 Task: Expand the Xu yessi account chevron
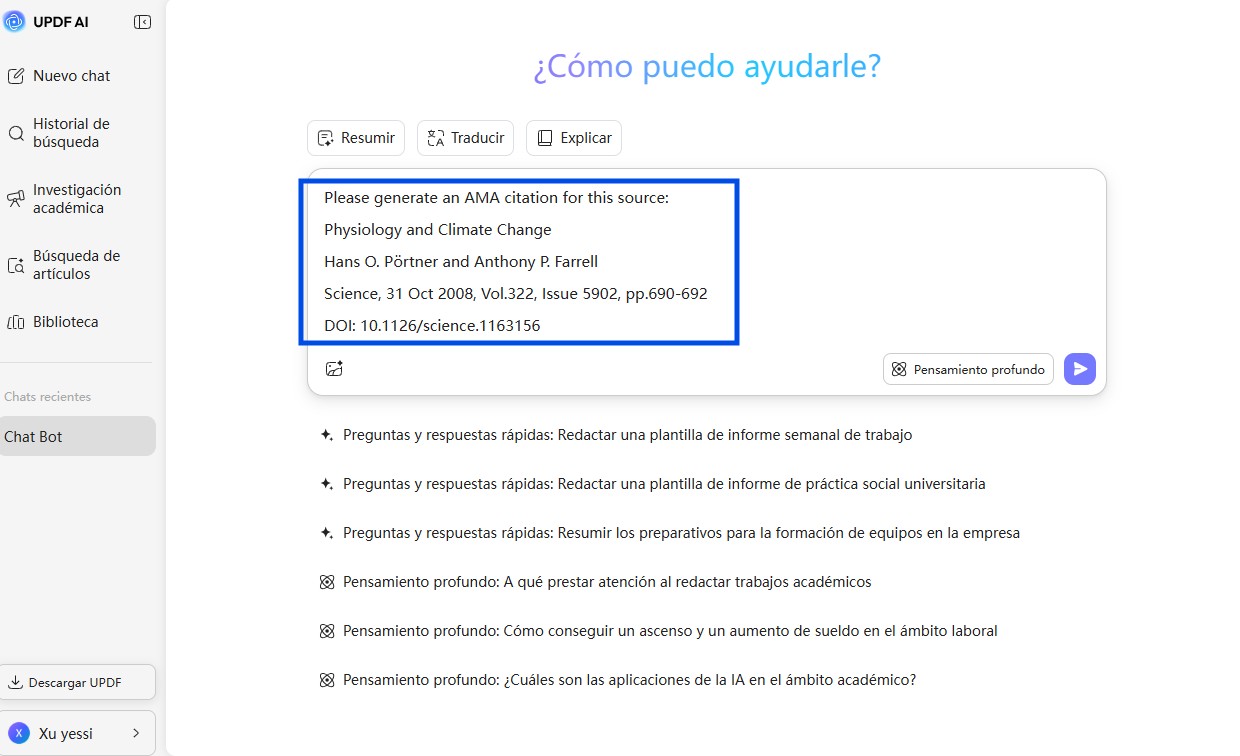[x=136, y=733]
